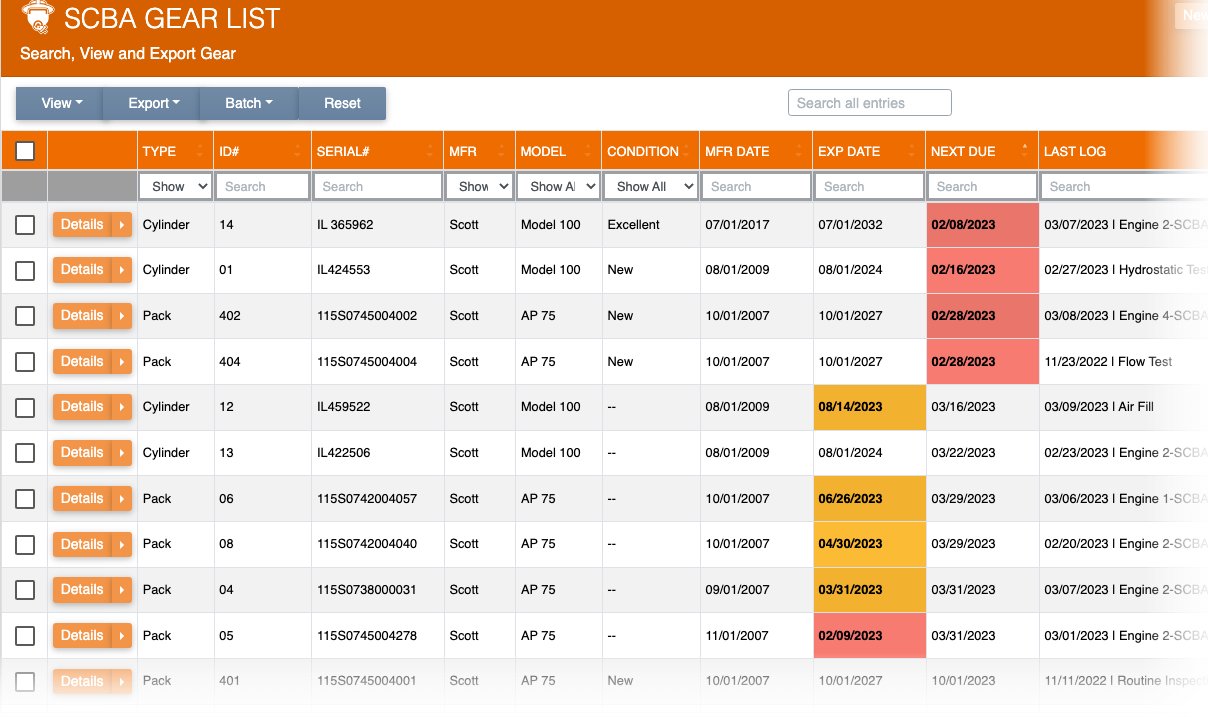
Task: Check the box for Cylinder ID 12
Action: click(25, 407)
